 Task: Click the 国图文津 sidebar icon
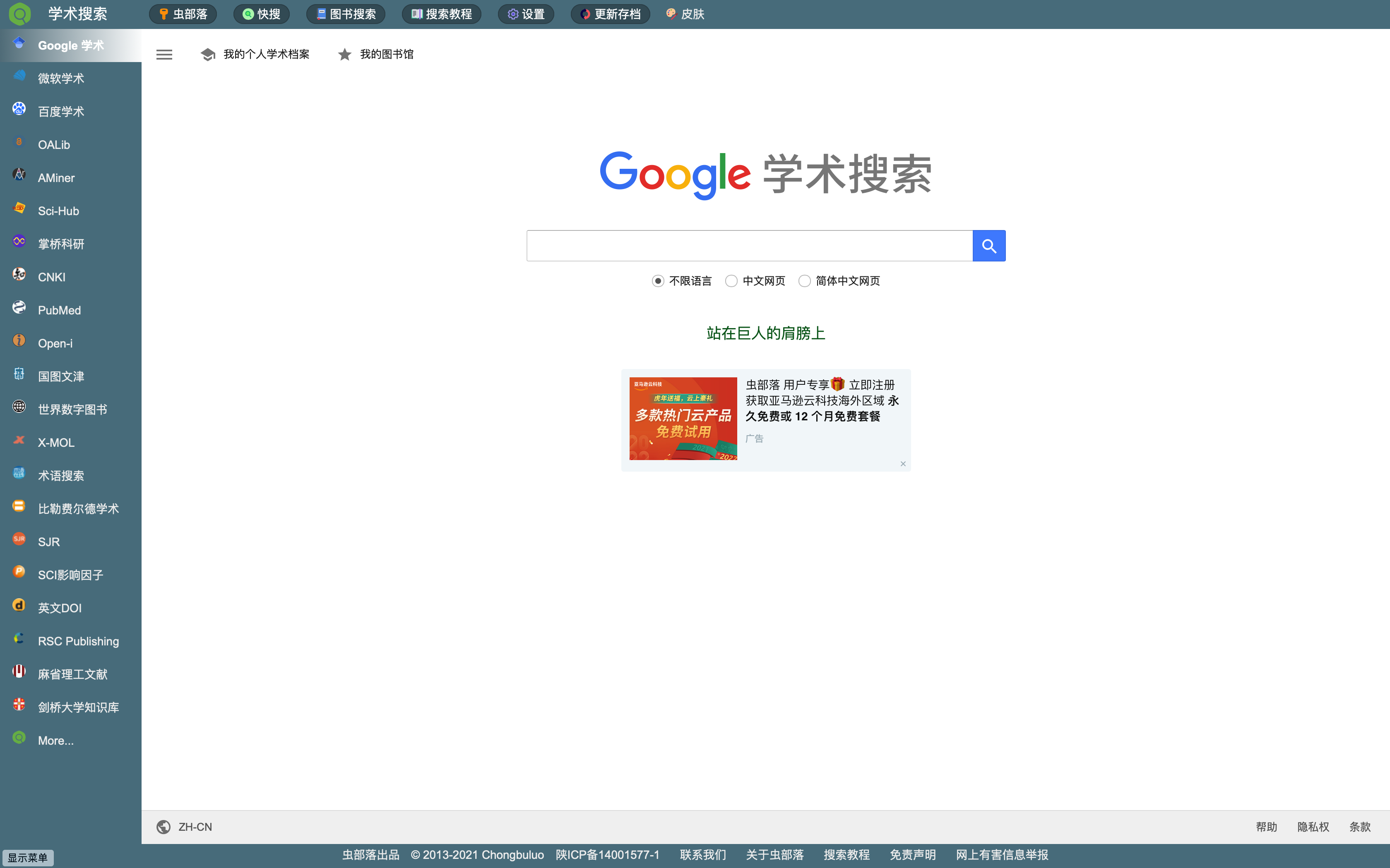tap(19, 374)
